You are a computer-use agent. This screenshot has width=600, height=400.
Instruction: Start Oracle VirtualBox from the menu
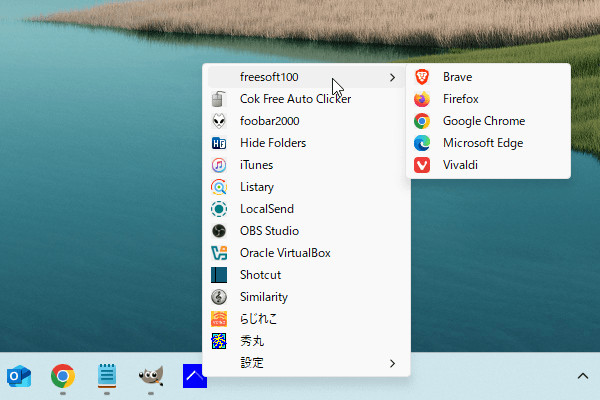306,253
